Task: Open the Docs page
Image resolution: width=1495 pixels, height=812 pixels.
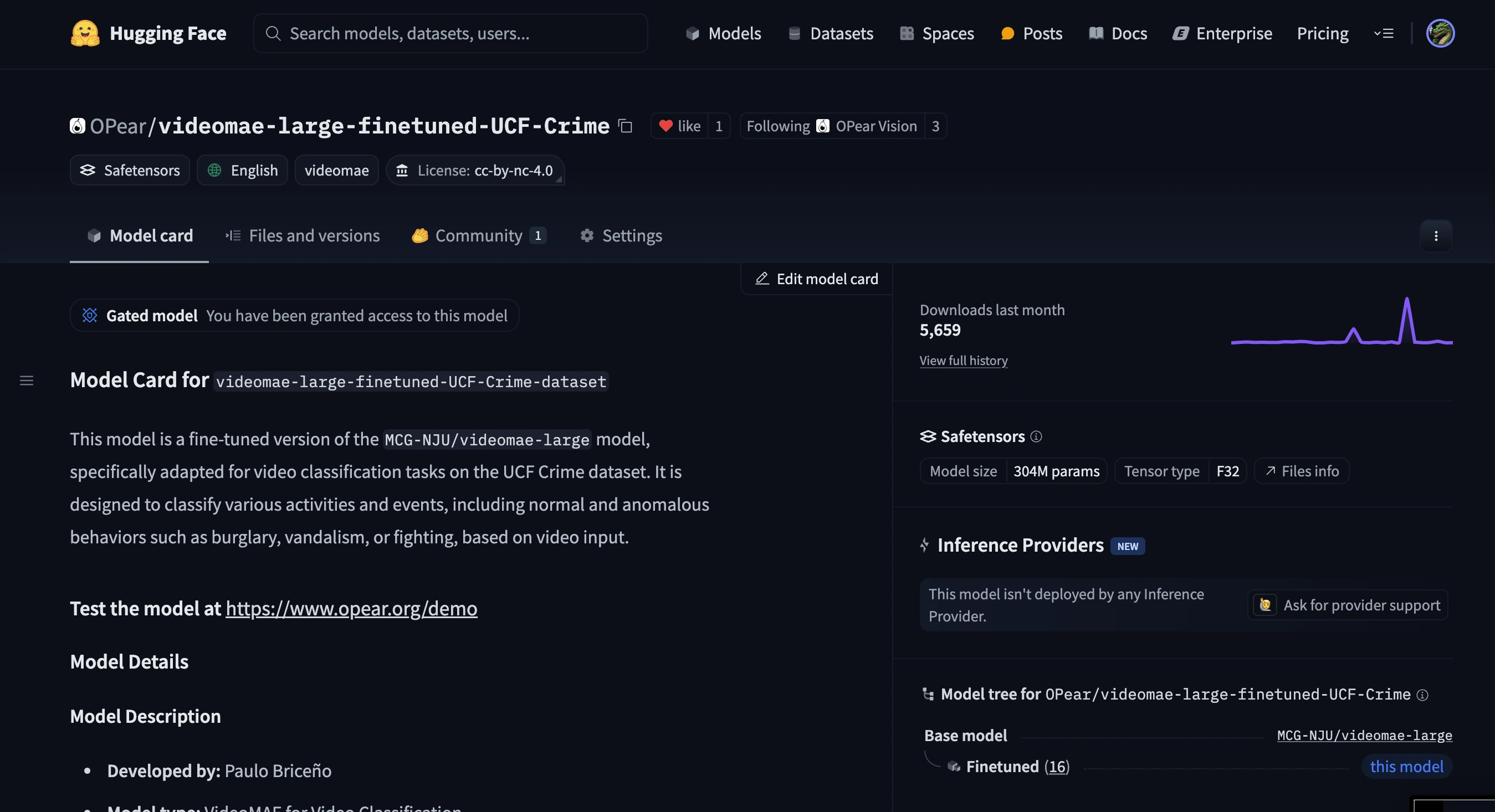Action: [x=1118, y=33]
